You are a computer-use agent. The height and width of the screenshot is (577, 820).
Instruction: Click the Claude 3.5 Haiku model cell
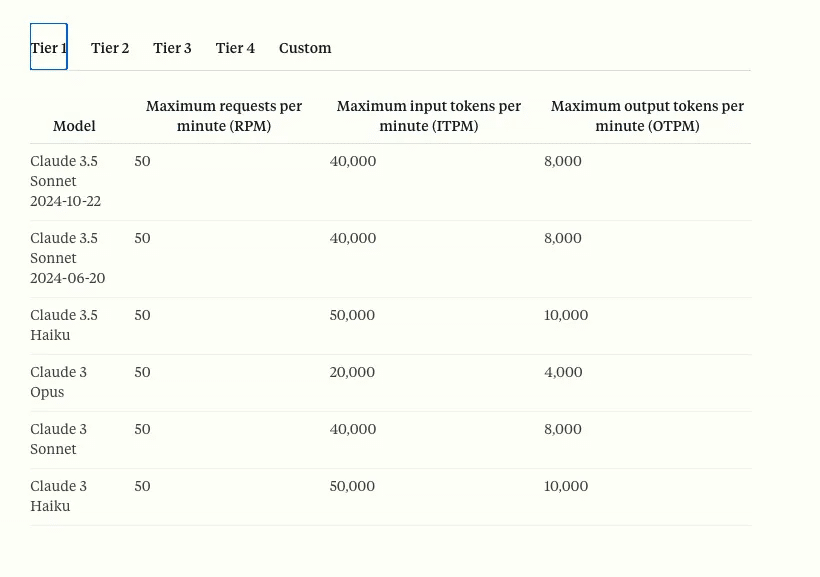[64, 325]
